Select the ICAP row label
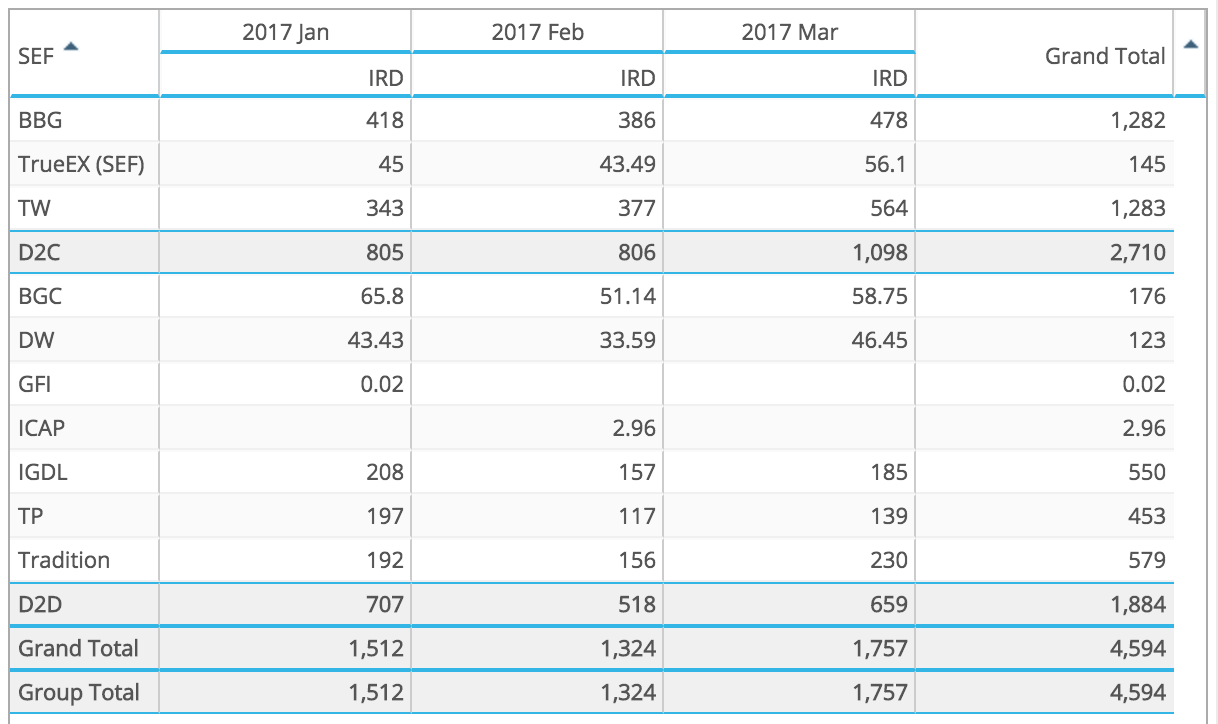Screen dimensions: 1218x724 [x=42, y=428]
